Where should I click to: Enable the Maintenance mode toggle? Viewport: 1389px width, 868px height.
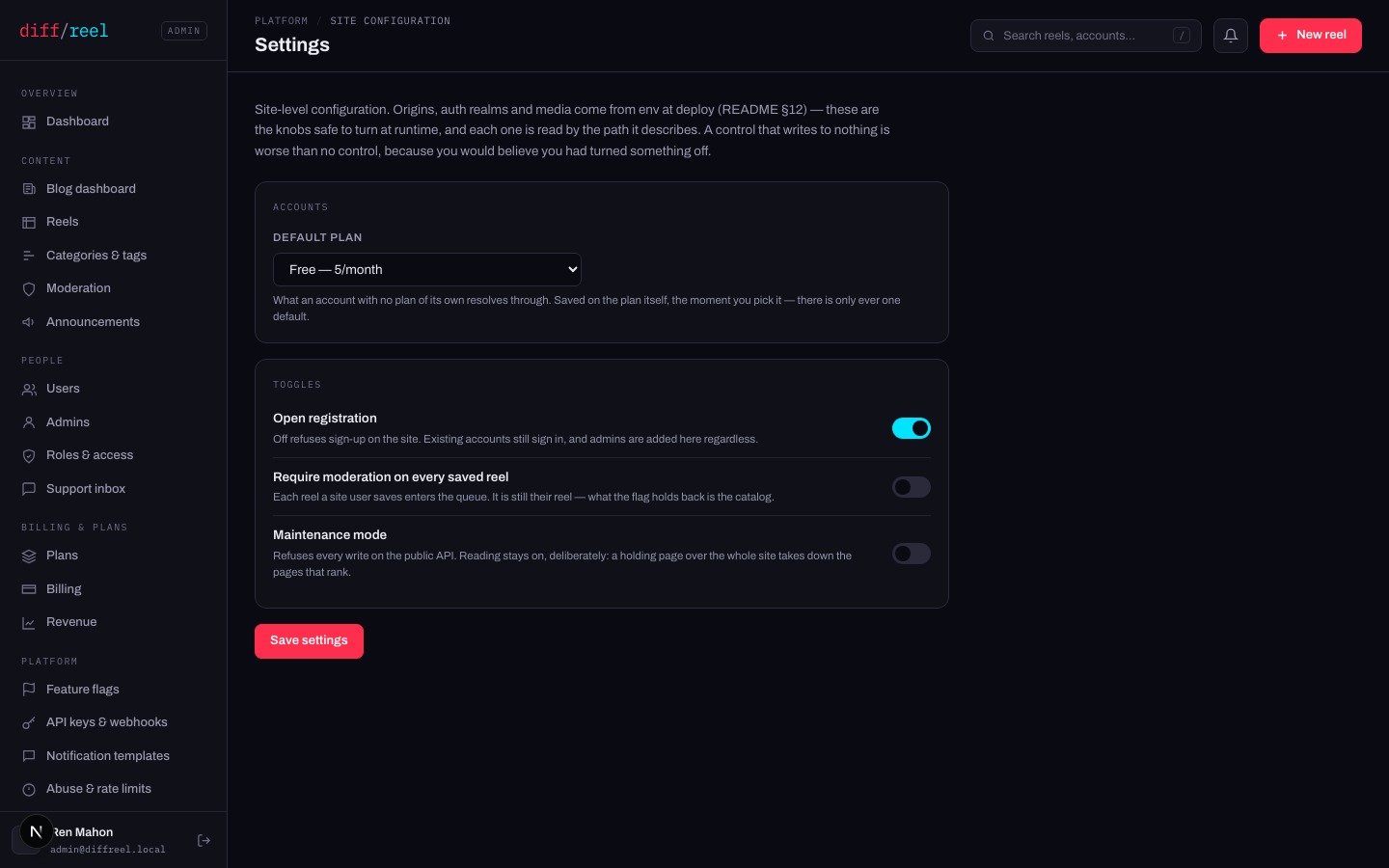pyautogui.click(x=912, y=554)
